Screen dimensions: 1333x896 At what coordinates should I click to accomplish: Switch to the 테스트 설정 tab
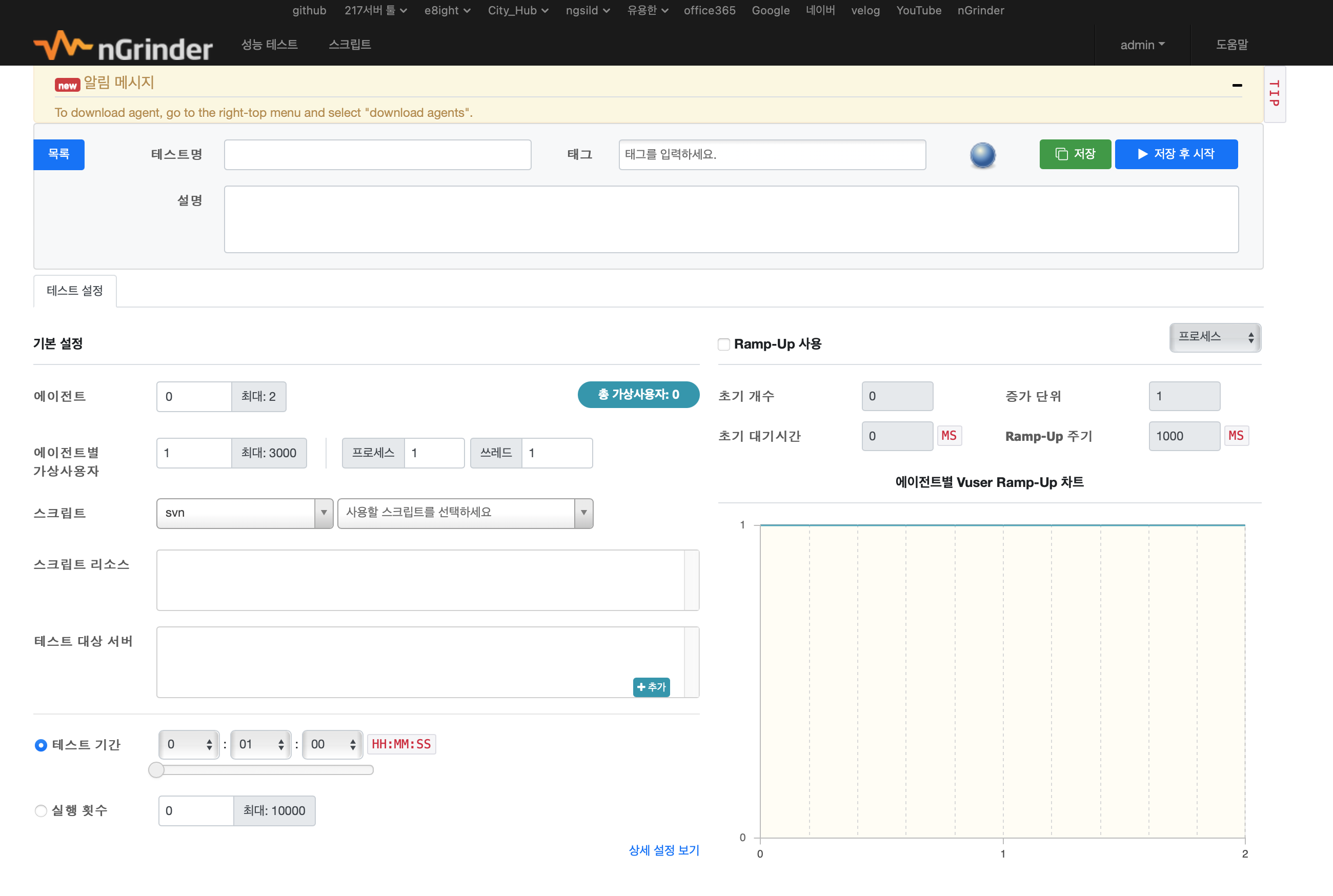coord(75,291)
